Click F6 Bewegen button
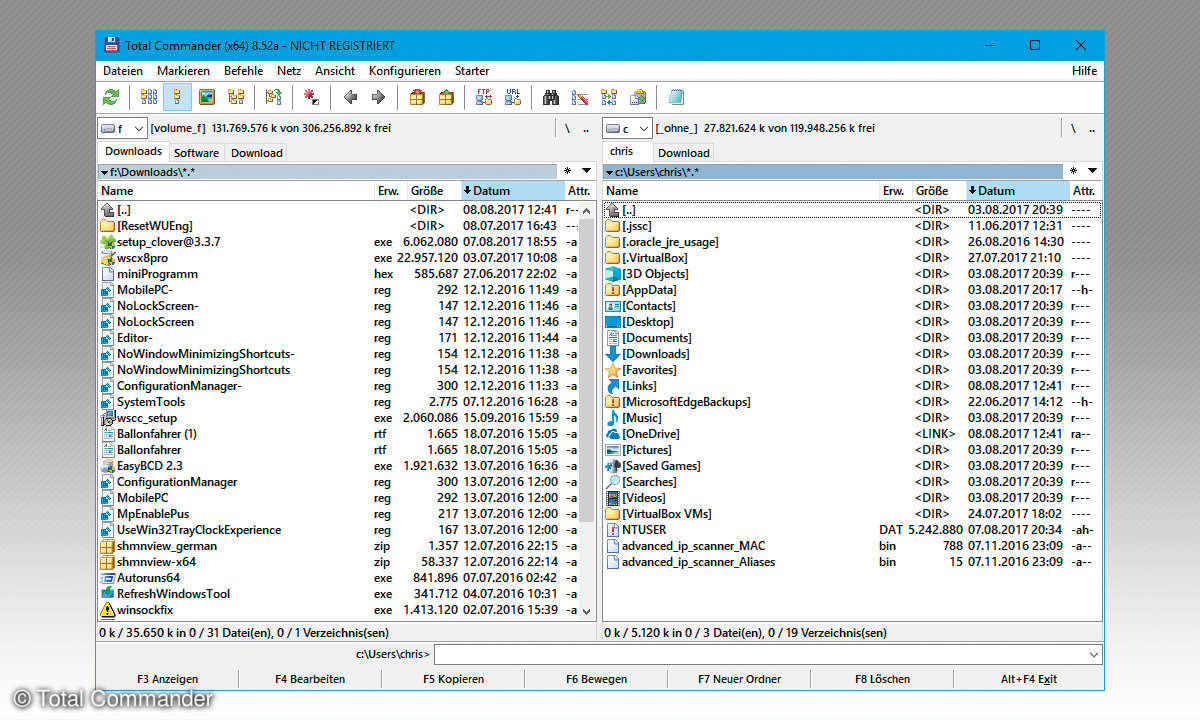Viewport: 1200px width, 720px height. [596, 679]
